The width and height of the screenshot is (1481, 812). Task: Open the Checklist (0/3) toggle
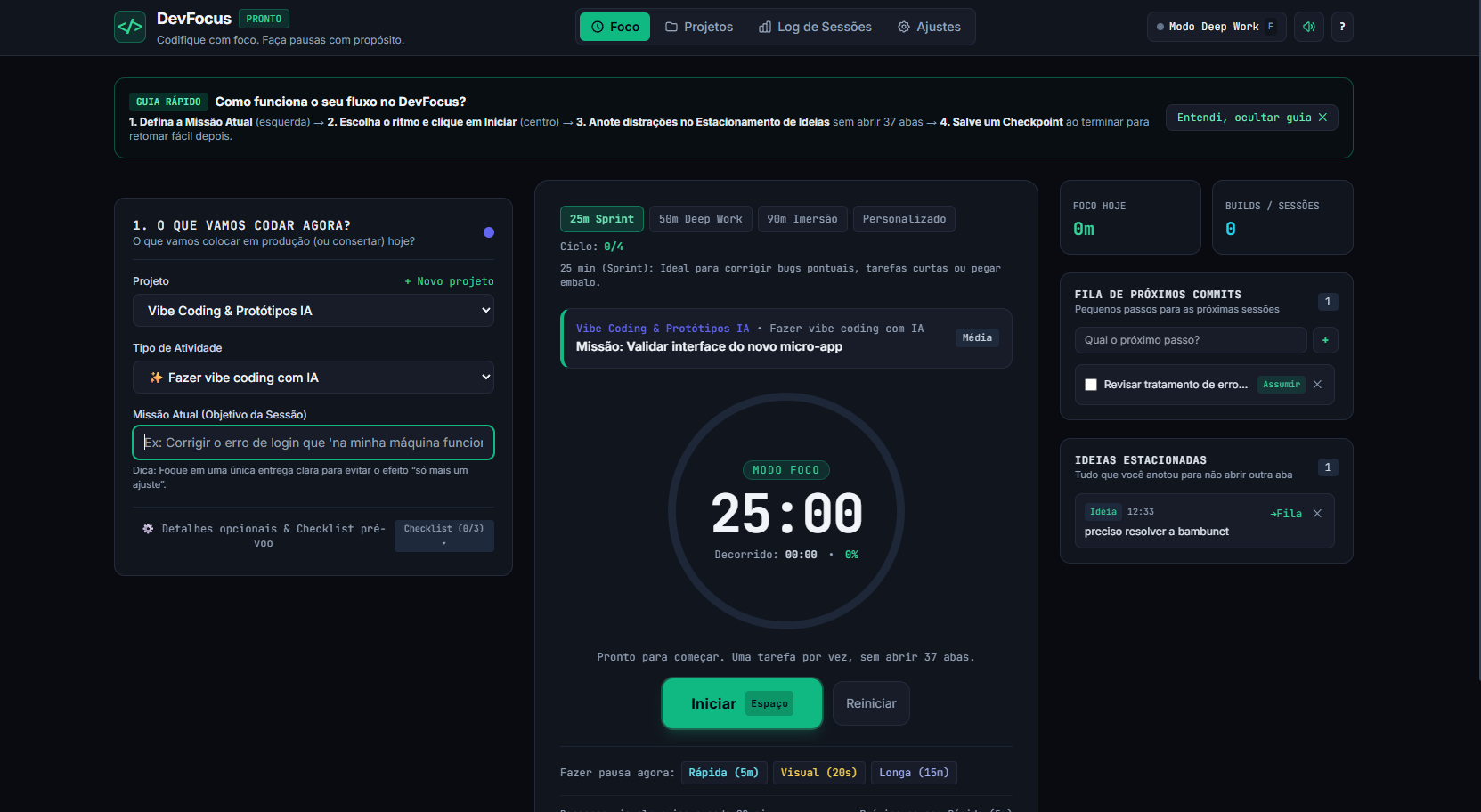[x=443, y=536]
